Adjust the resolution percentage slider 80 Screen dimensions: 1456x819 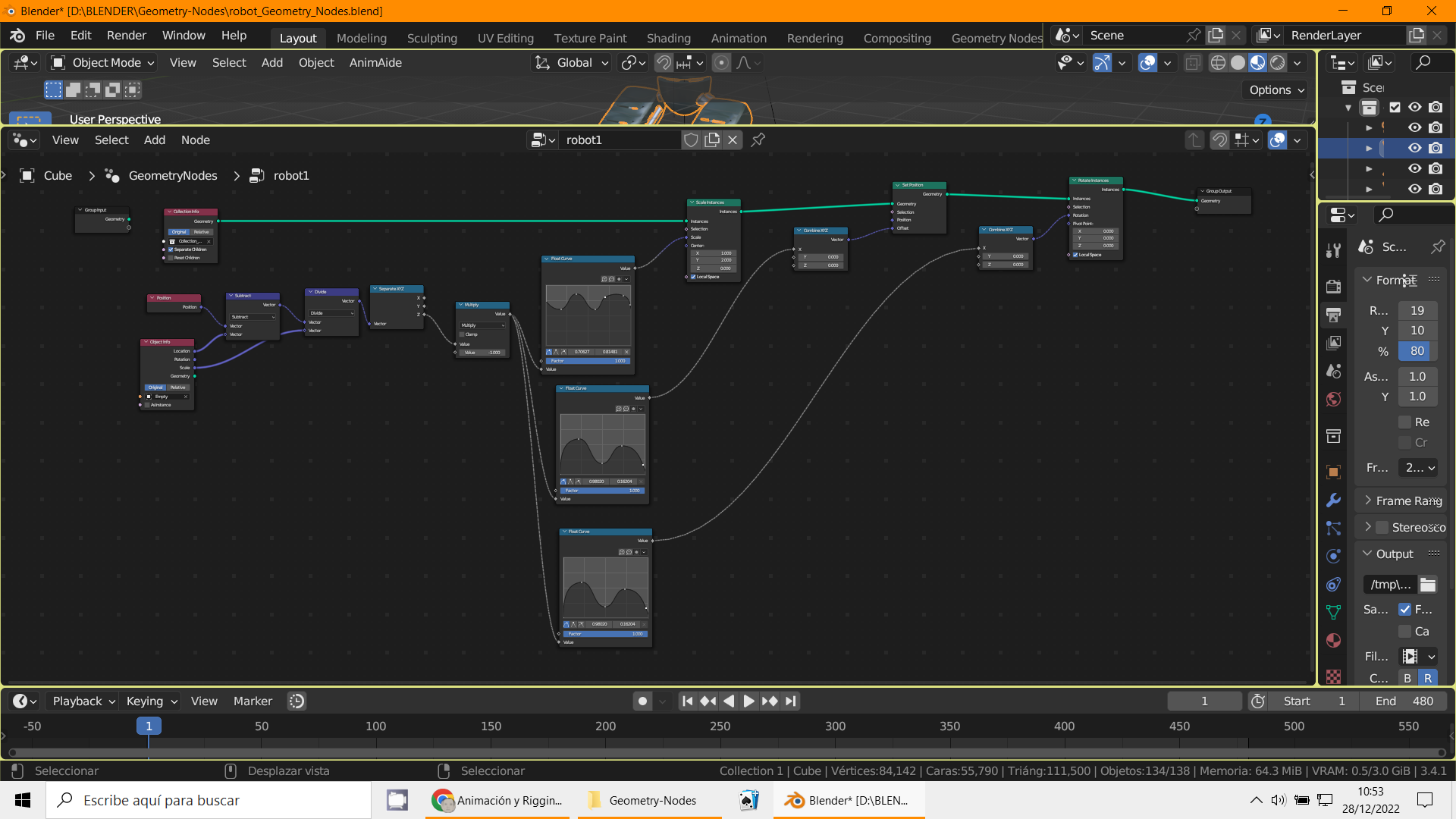pos(1417,351)
